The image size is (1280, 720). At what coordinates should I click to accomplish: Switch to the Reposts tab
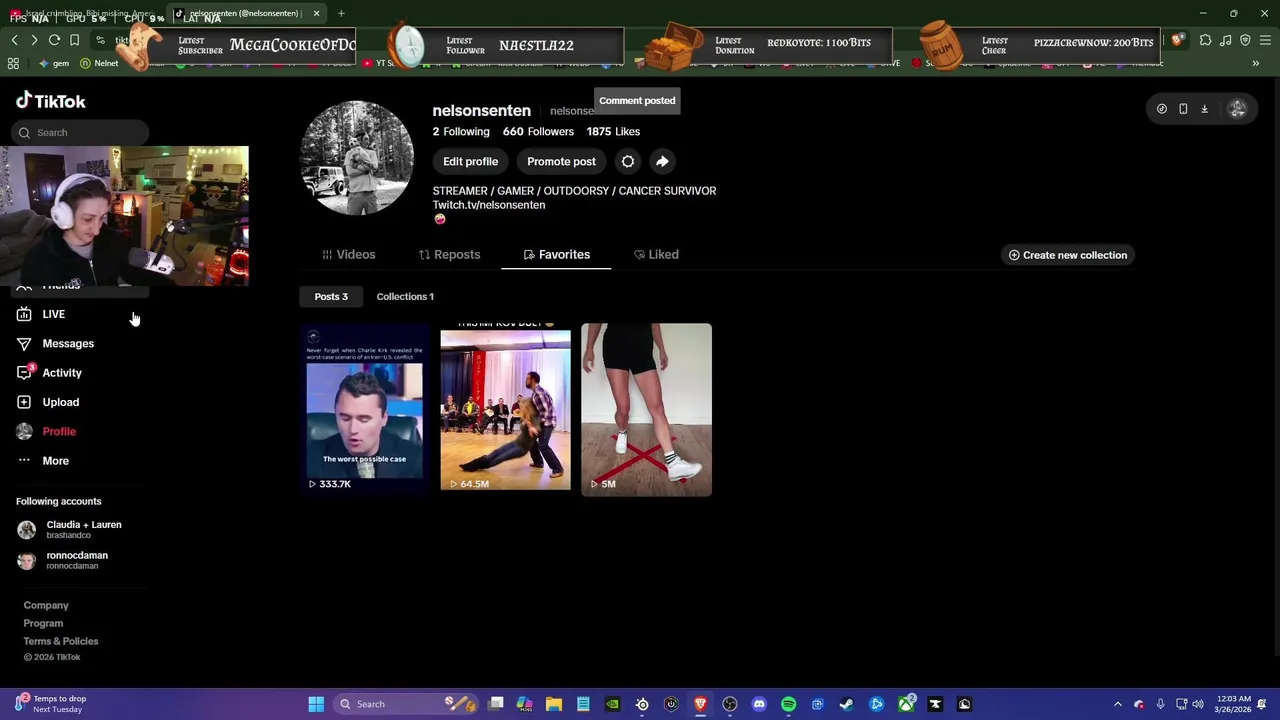coord(449,254)
